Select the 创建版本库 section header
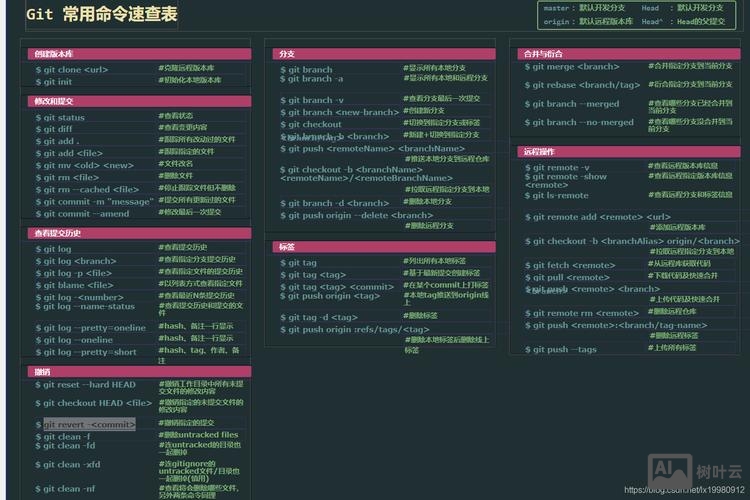This screenshot has height=500, width=750. 139,53
